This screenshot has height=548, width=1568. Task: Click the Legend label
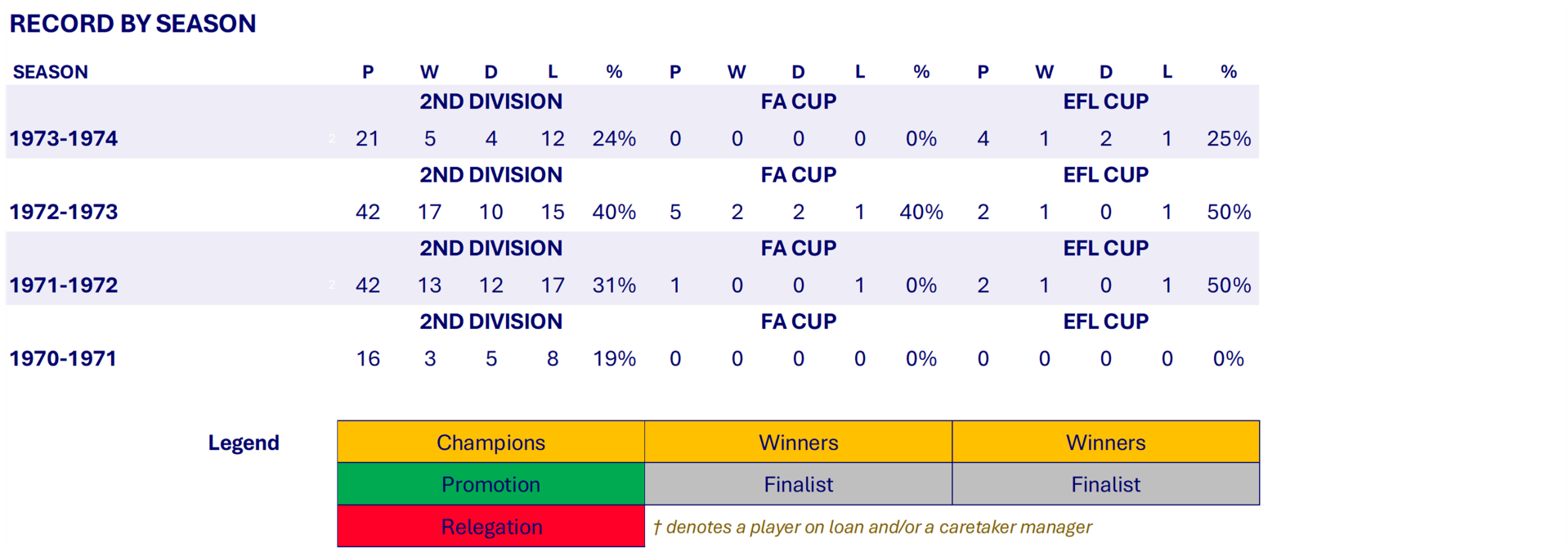click(x=244, y=442)
